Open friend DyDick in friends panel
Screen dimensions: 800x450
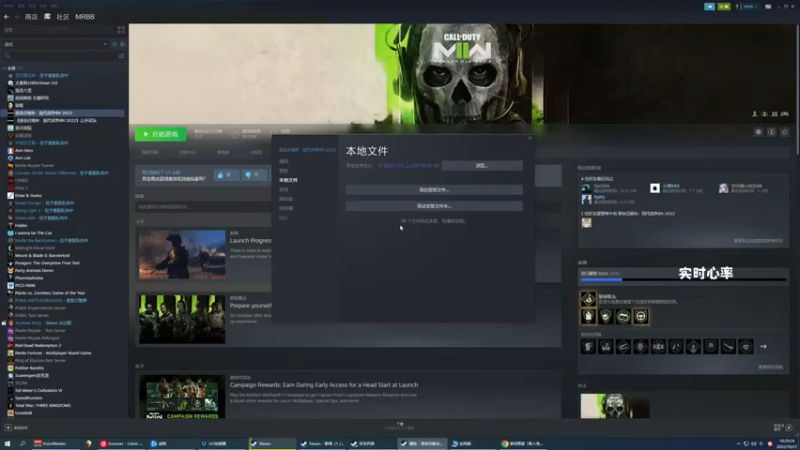602,186
